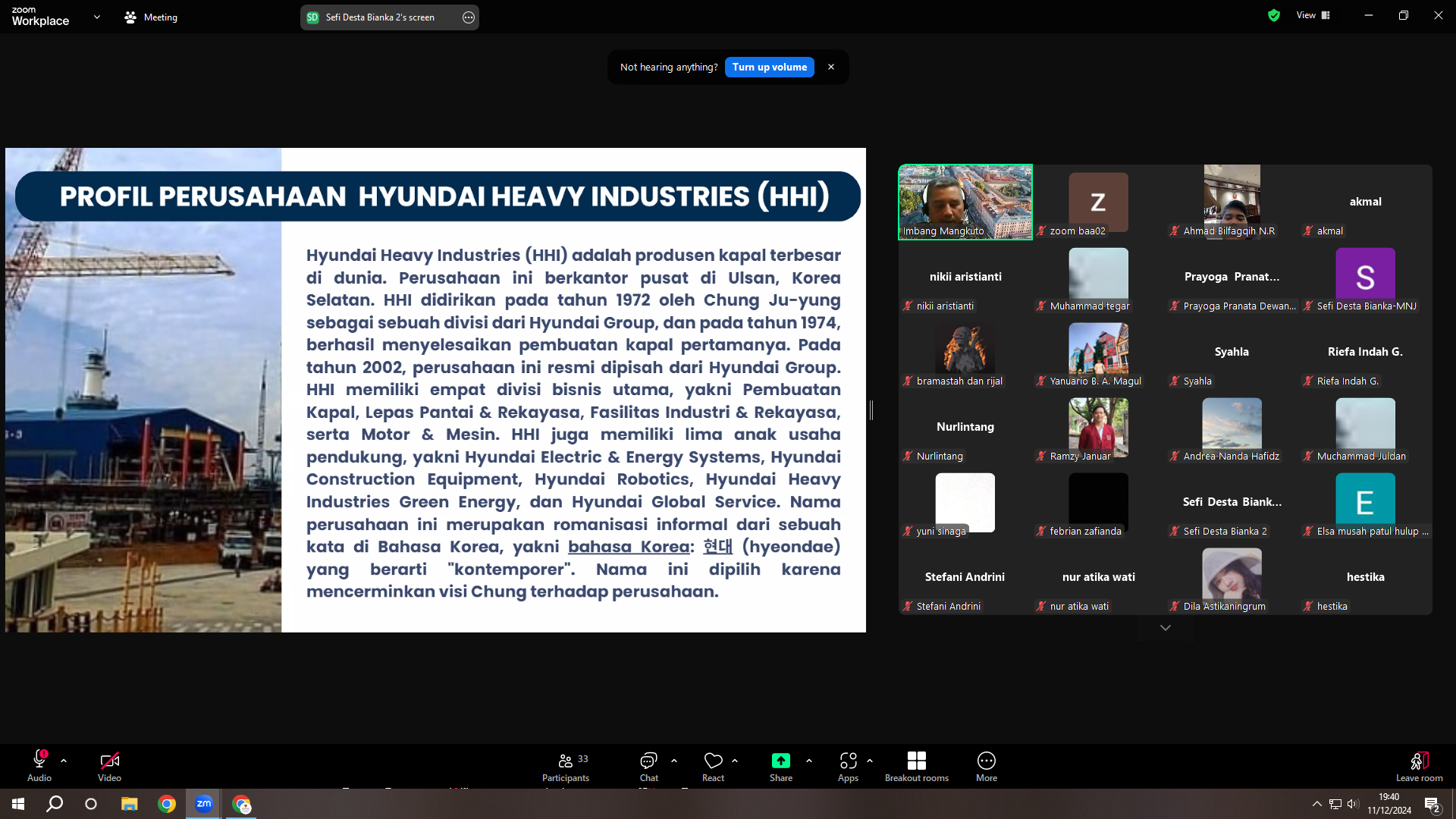
Task: Select the Sefi Desta Bianka-MNJ participant tile
Action: (x=1366, y=277)
